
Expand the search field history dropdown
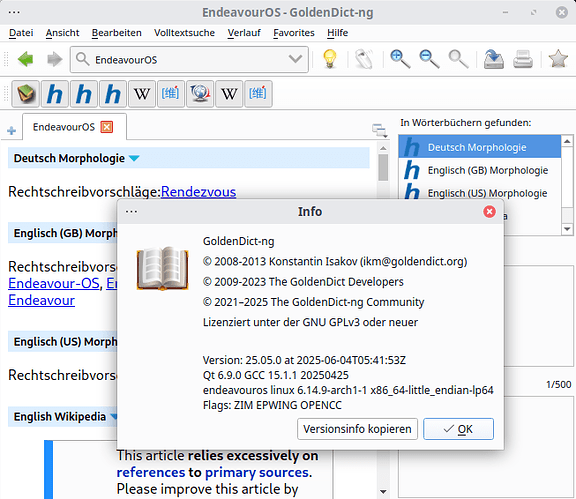[x=295, y=59]
